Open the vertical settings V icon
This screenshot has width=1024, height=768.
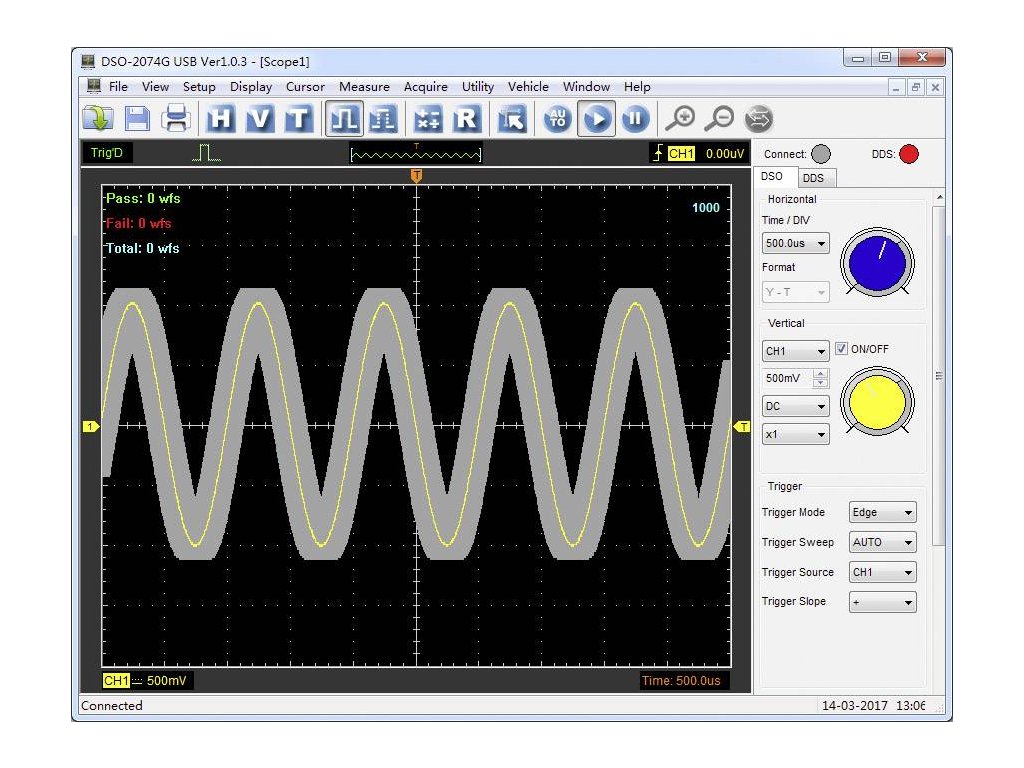point(259,119)
